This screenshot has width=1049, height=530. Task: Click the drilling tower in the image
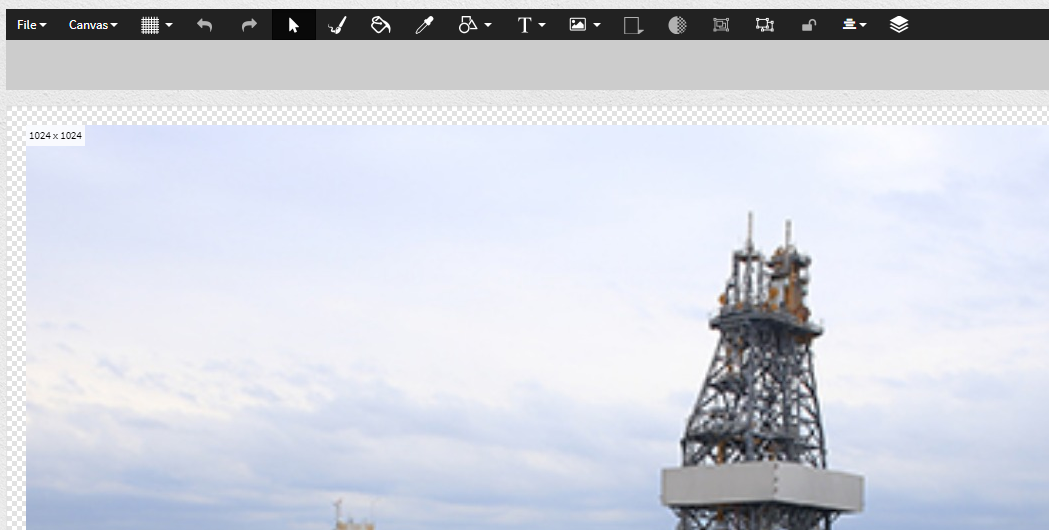[763, 371]
